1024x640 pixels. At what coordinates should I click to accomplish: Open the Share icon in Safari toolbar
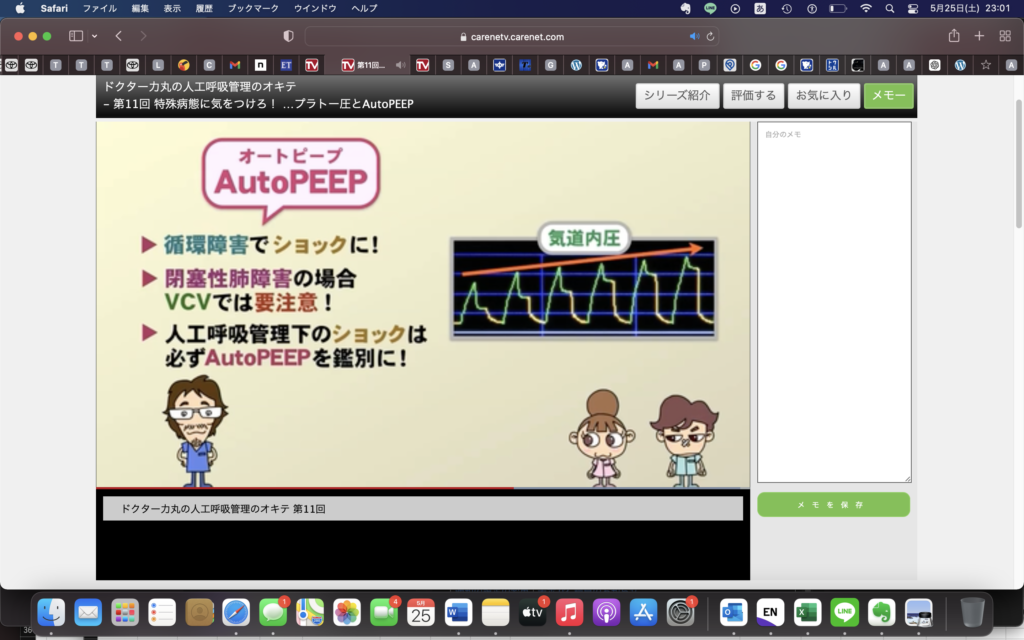pyautogui.click(x=954, y=36)
